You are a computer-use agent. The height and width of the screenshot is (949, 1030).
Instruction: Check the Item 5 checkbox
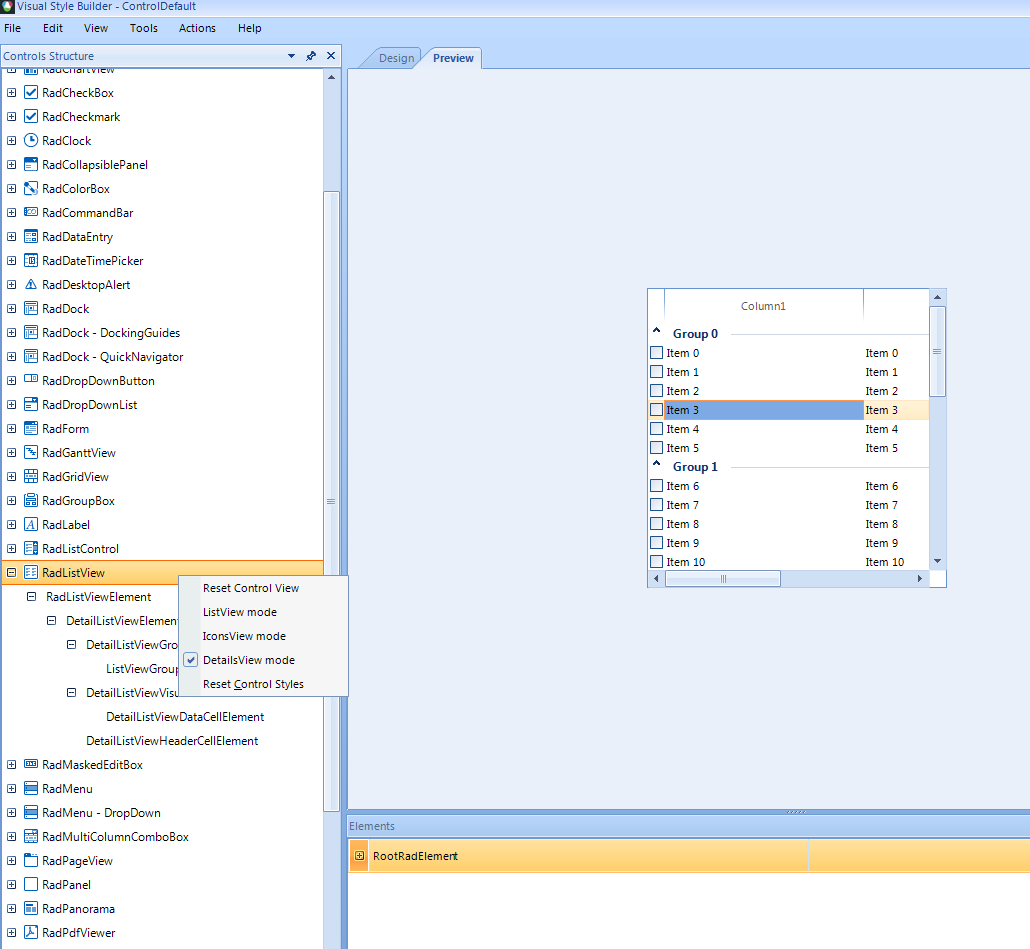pos(656,448)
